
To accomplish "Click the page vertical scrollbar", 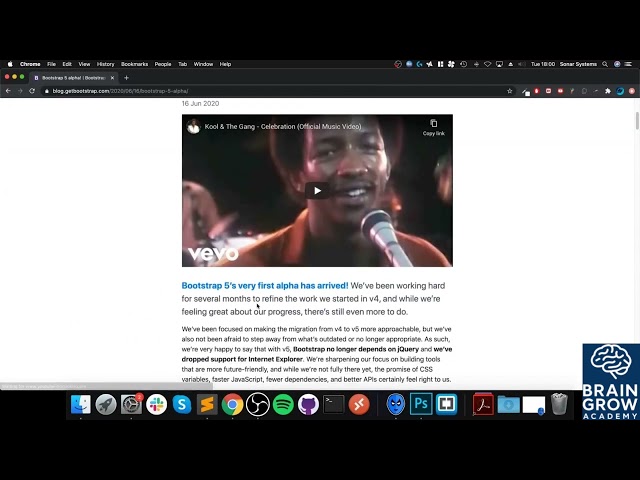I will [x=637, y=121].
